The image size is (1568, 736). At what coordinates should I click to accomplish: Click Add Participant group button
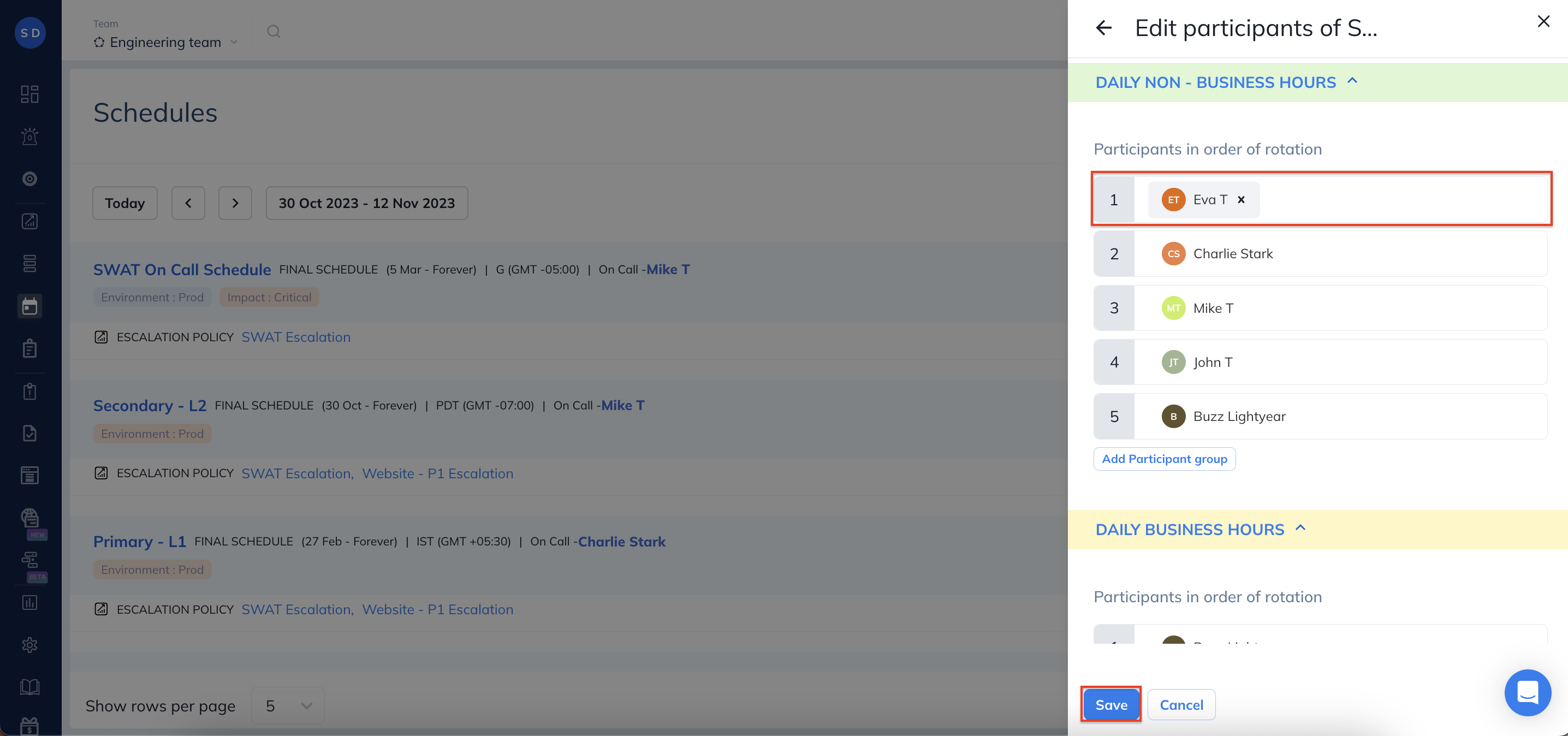pos(1164,459)
